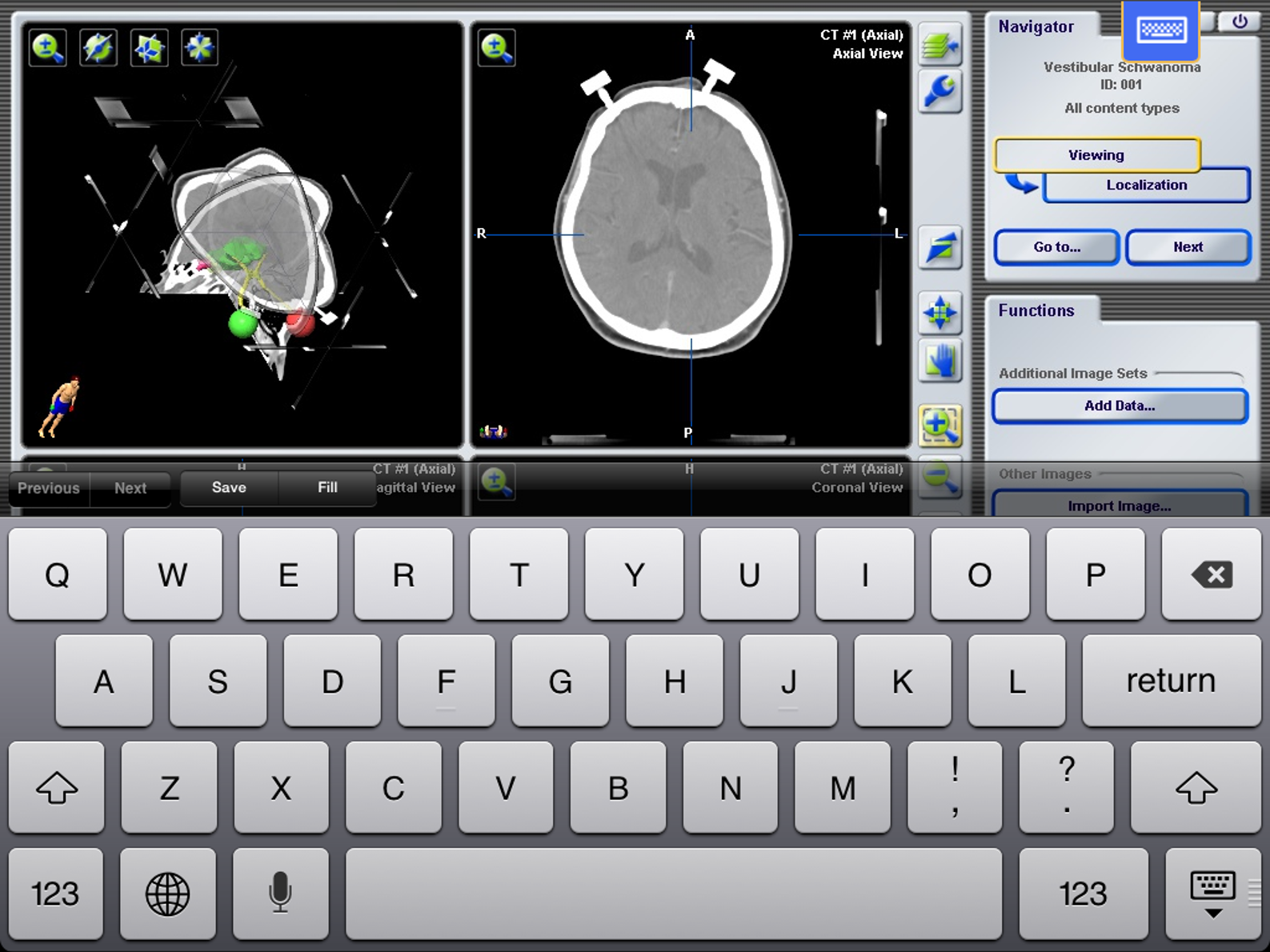Screen dimensions: 1270x952
Task: Tap Previous on the keyboard toolbar
Action: coord(49,488)
